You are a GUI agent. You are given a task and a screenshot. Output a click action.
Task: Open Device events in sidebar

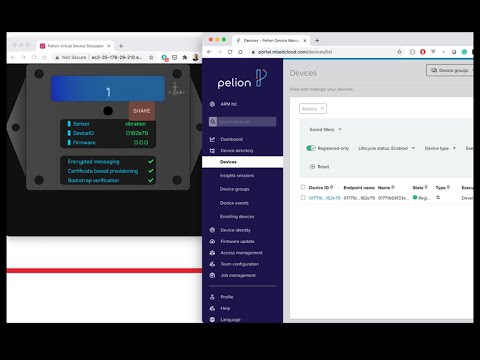pyautogui.click(x=234, y=203)
